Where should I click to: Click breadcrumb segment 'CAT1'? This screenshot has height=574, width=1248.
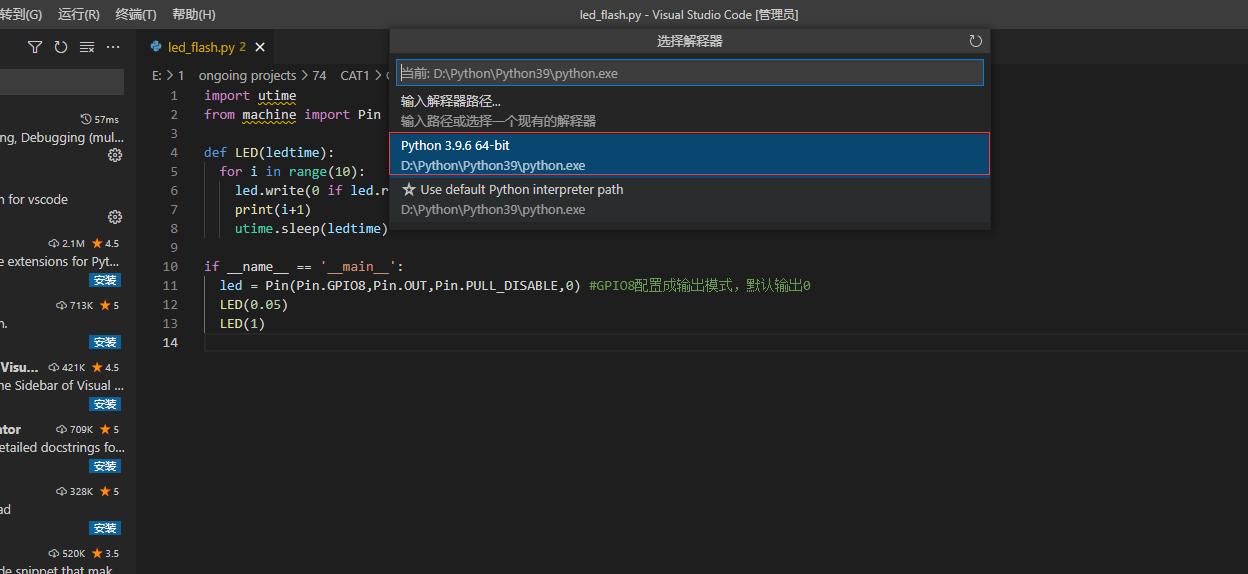pyautogui.click(x=355, y=75)
